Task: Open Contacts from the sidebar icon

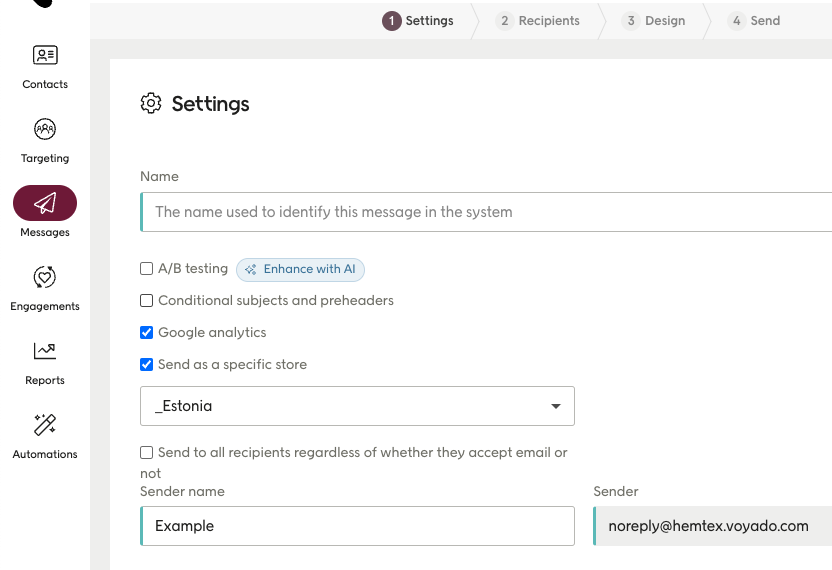Action: (45, 56)
